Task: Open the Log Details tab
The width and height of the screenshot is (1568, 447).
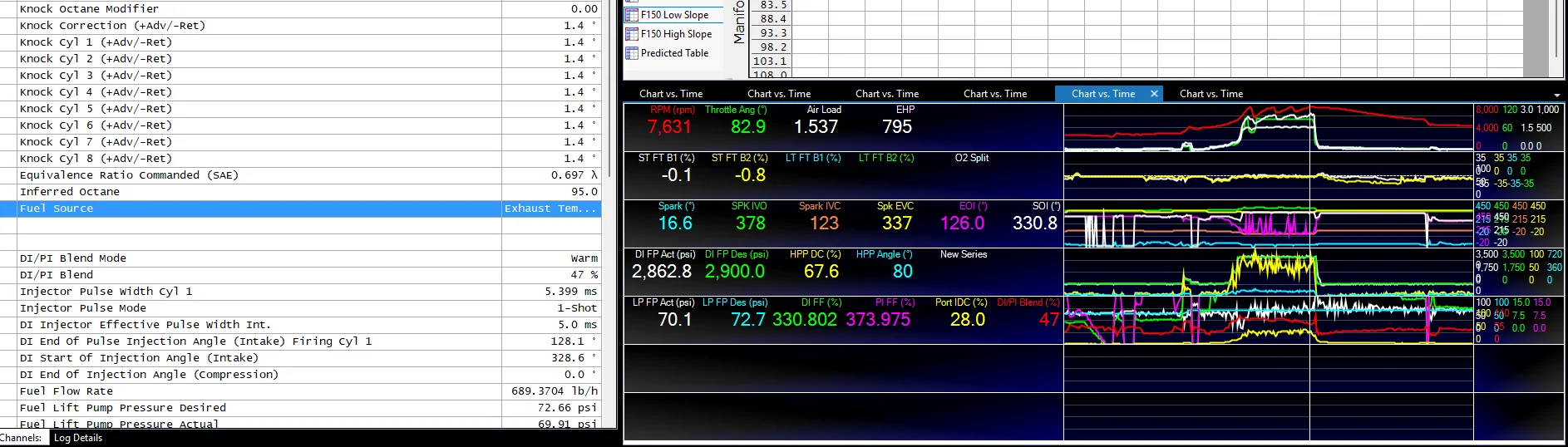Action: click(78, 438)
